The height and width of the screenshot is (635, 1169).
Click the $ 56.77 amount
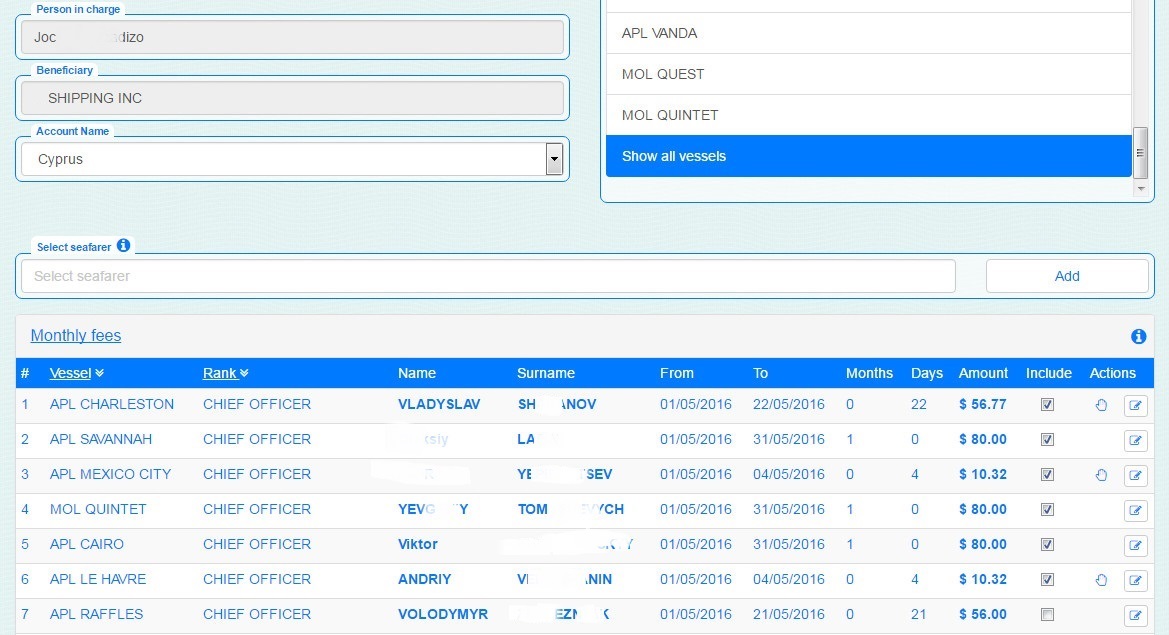pos(983,405)
